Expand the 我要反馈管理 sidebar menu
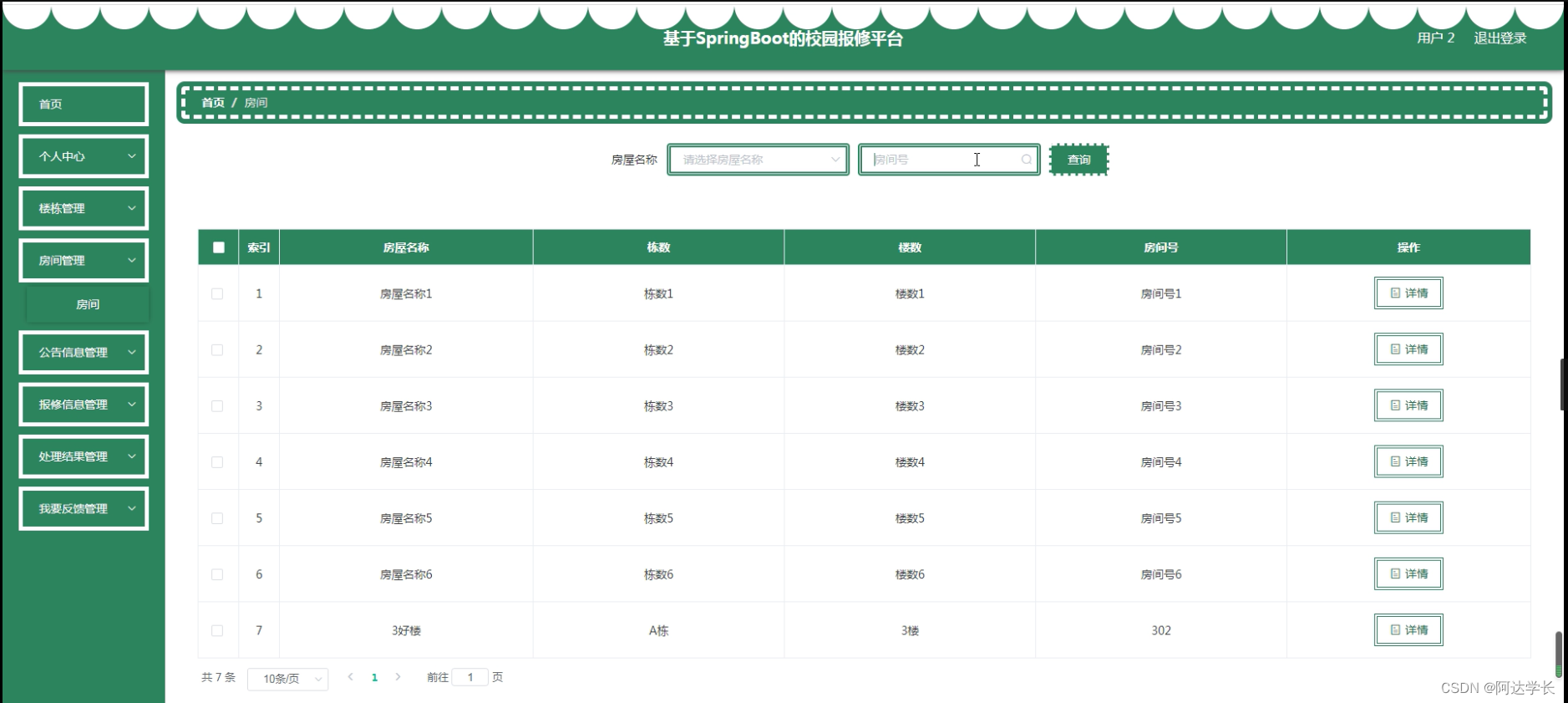 point(84,508)
